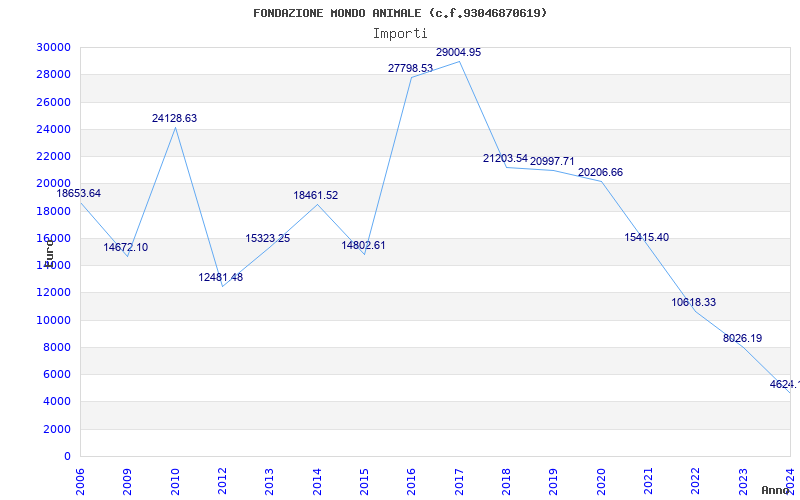Click x-axis year 2006
This screenshot has width=800, height=500.
click(x=80, y=481)
